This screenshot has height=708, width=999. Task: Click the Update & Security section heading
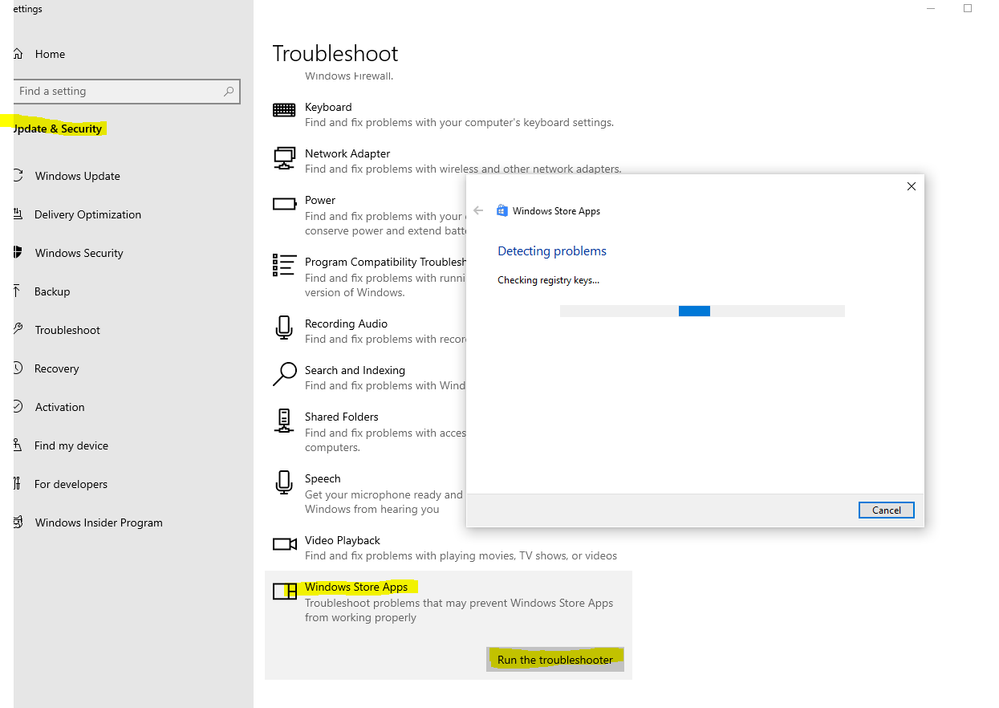click(57, 129)
